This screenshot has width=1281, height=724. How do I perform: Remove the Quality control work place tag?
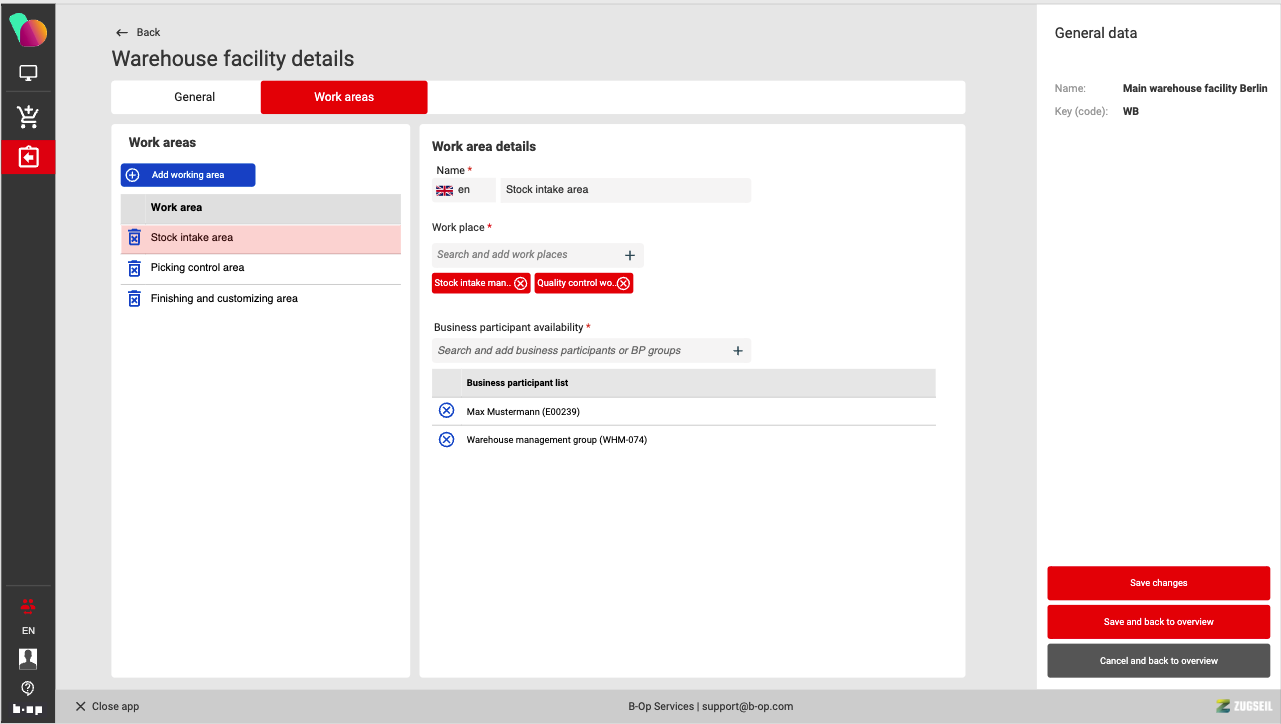coord(623,283)
